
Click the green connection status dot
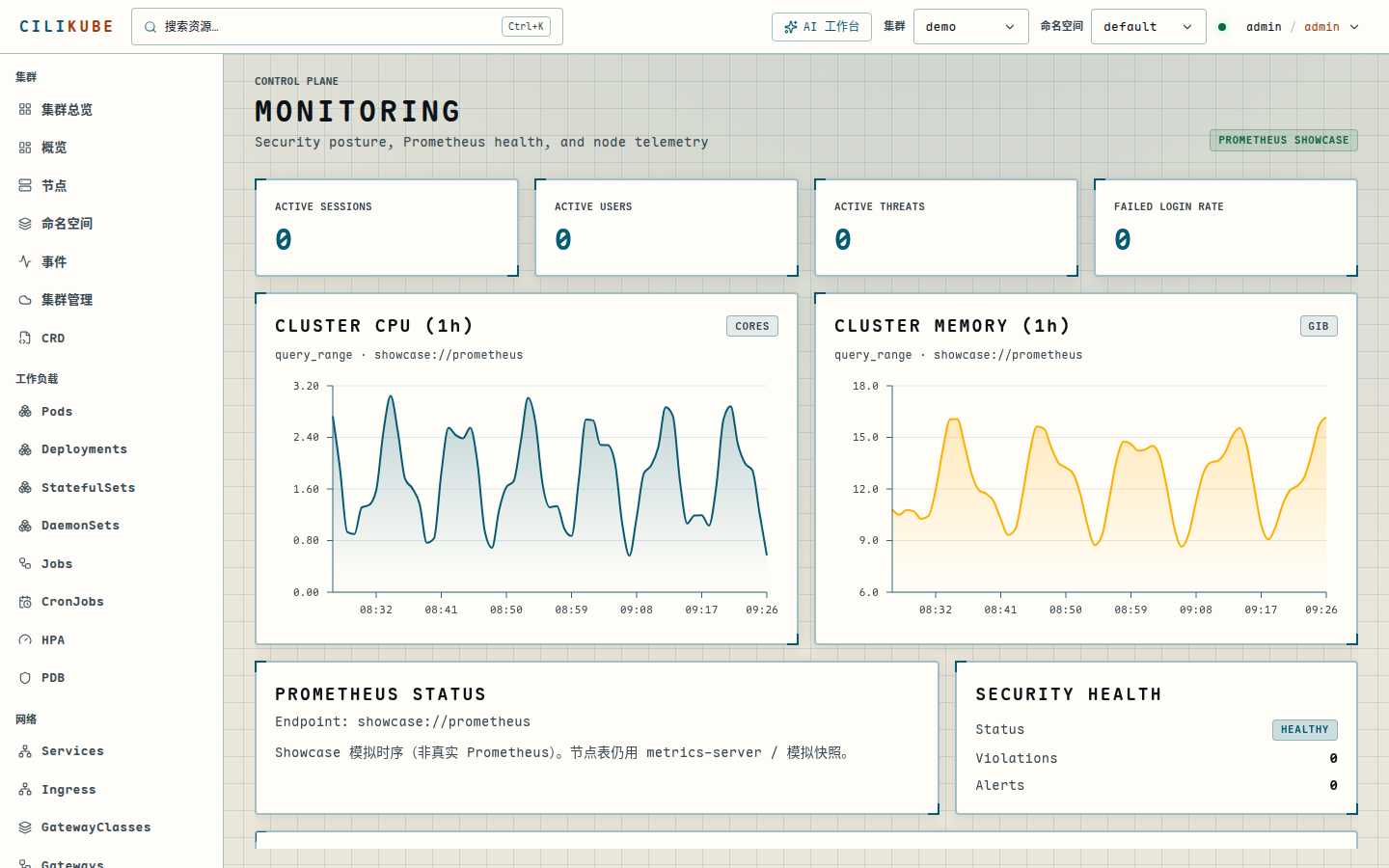1222,27
